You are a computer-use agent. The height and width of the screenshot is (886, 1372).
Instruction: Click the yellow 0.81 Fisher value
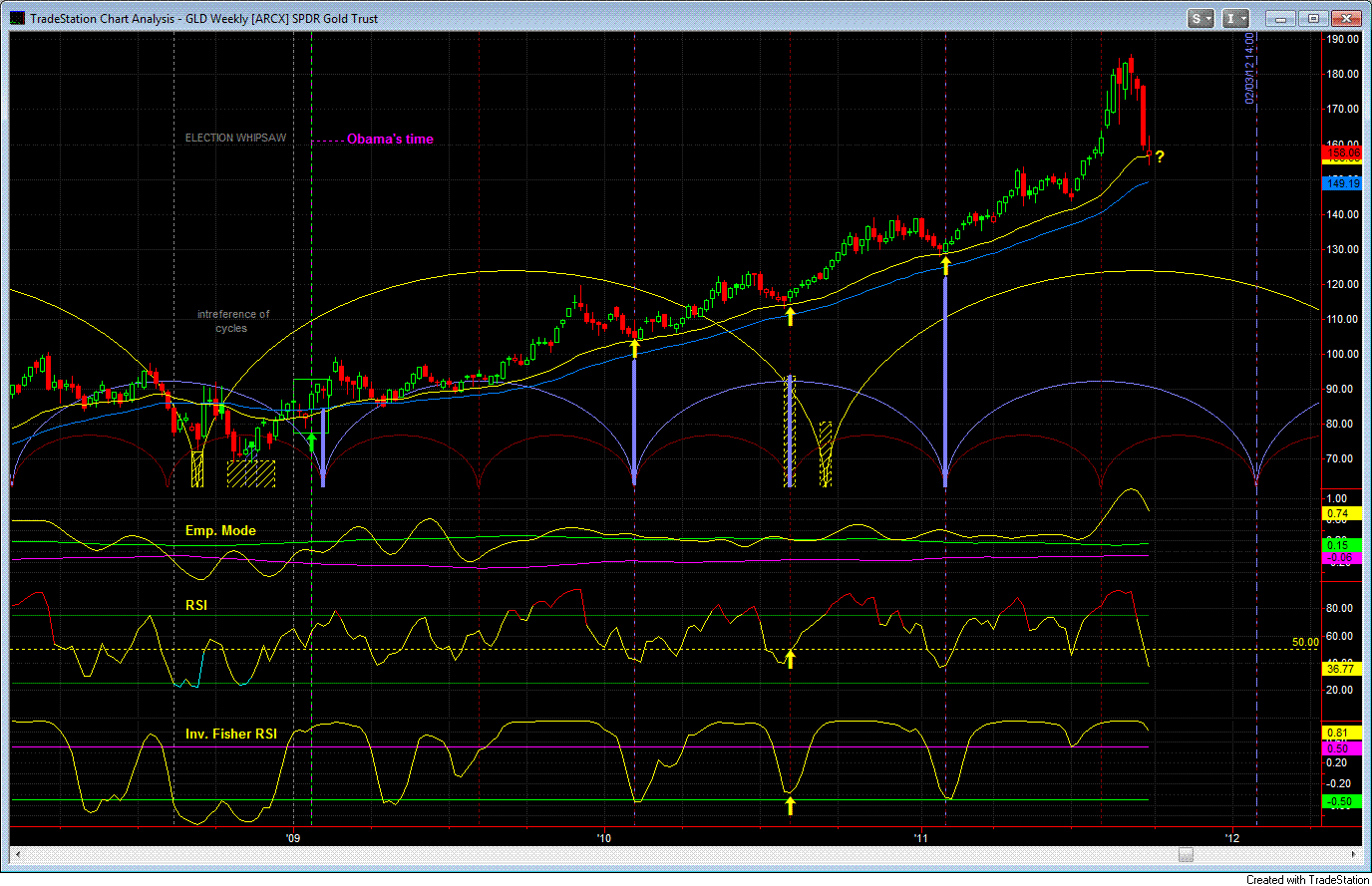(1342, 734)
